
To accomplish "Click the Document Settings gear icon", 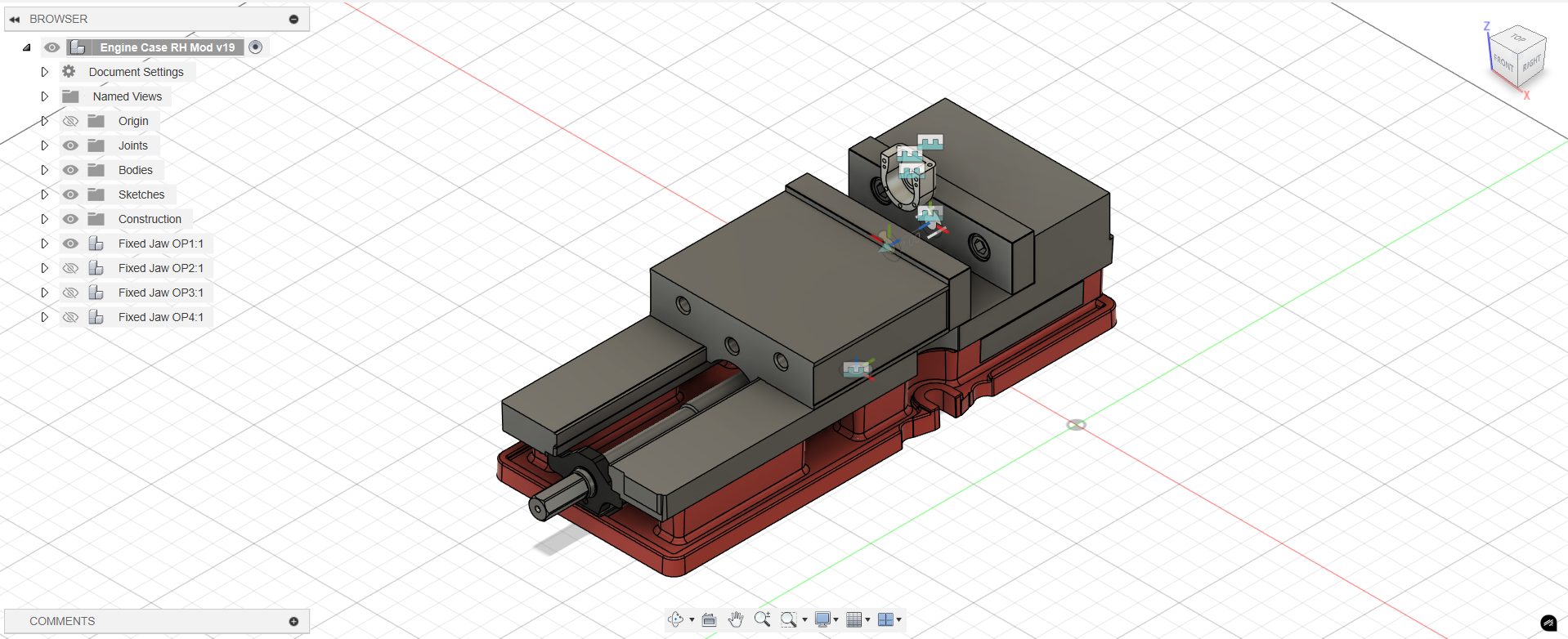I will [x=69, y=72].
